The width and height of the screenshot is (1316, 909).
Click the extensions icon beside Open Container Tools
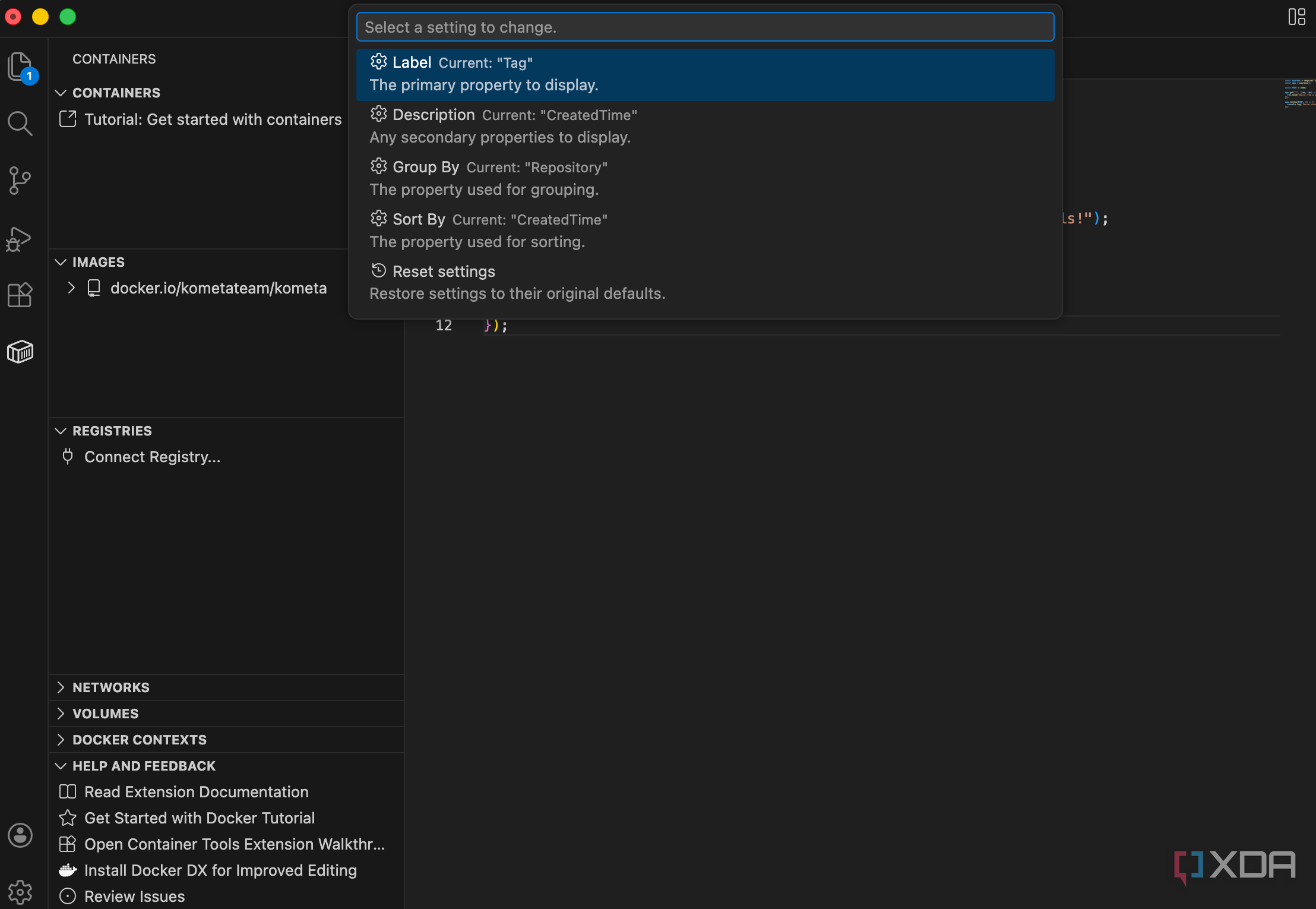coord(68,844)
